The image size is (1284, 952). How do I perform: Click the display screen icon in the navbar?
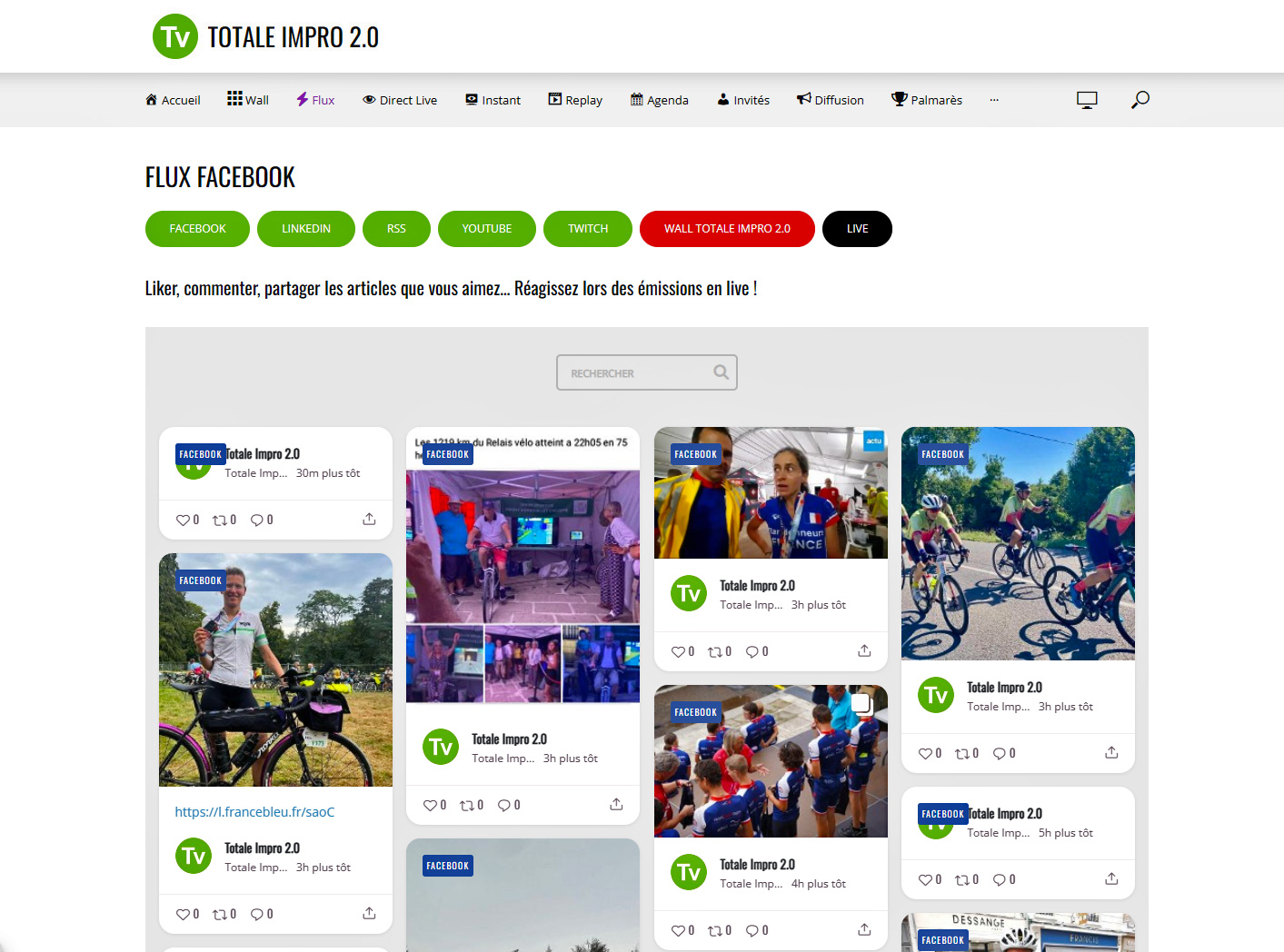click(1087, 100)
